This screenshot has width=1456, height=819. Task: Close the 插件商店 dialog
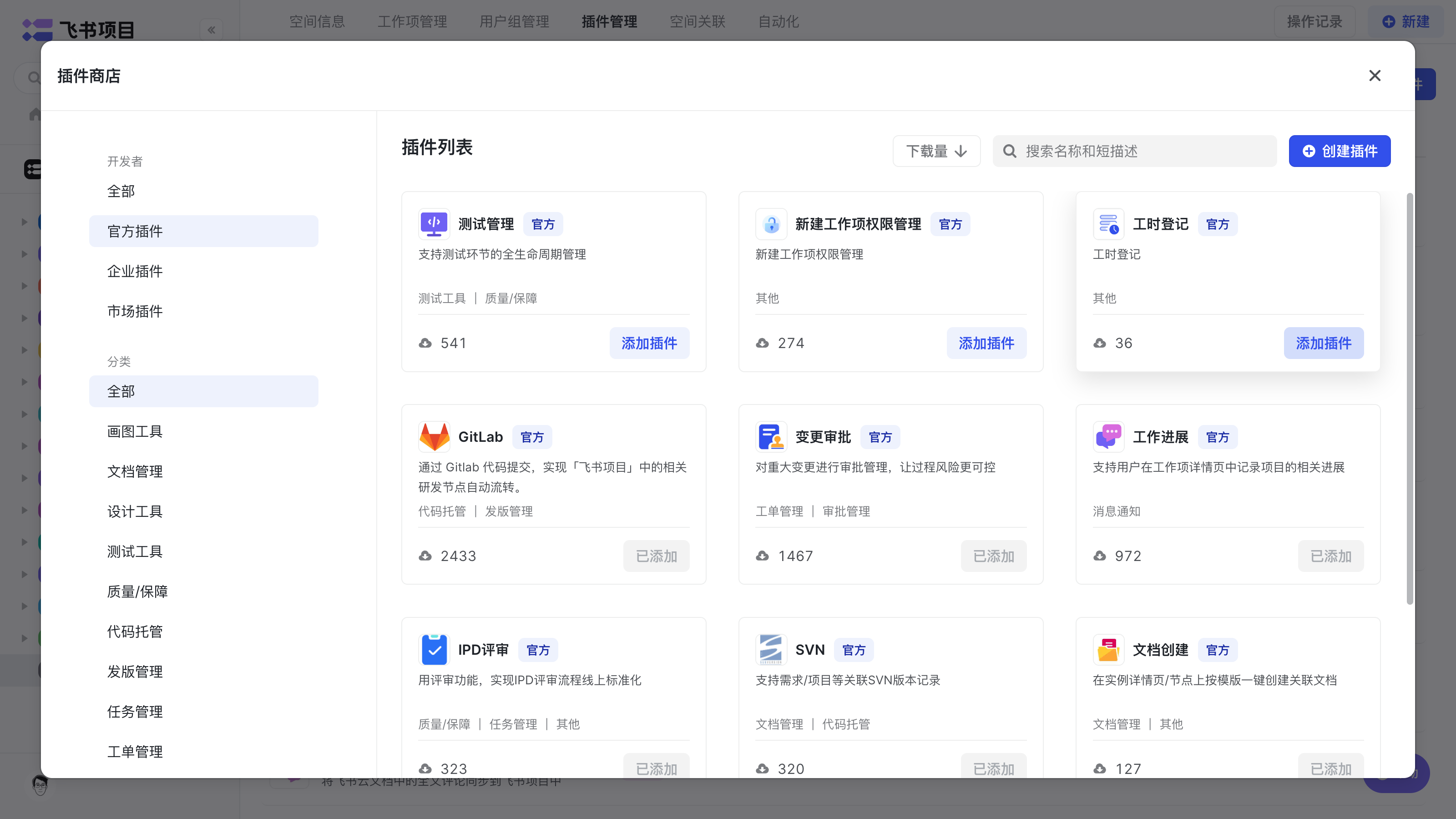click(x=1375, y=76)
